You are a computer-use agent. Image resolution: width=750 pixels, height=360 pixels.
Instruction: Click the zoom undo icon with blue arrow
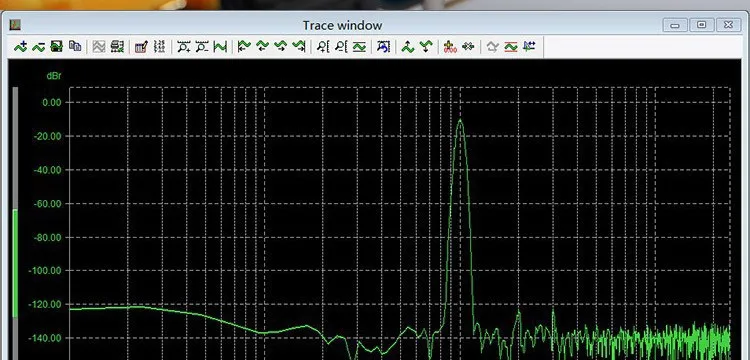click(x=383, y=46)
